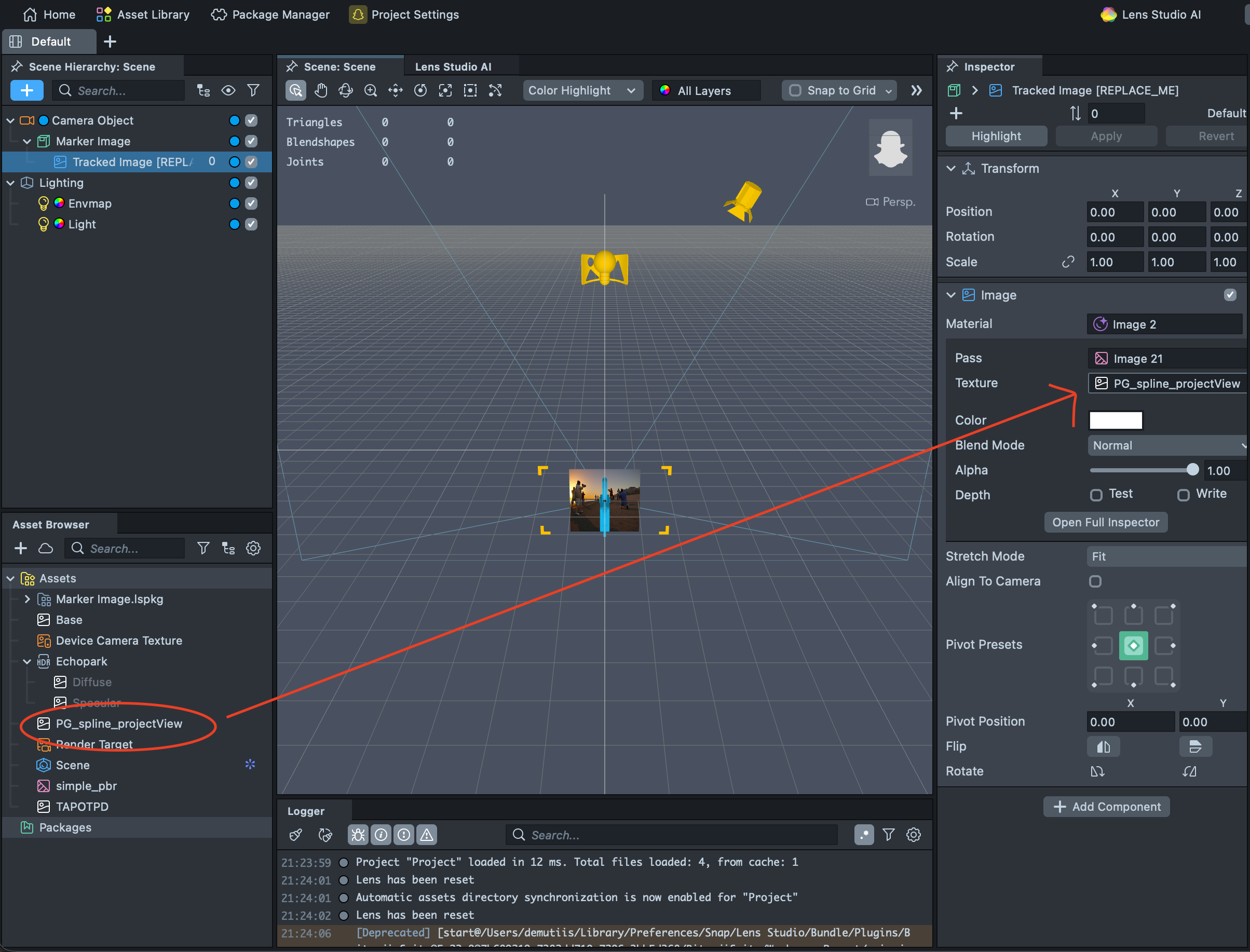The image size is (1250, 952).
Task: Pick the rotate gizmo tool
Action: pyautogui.click(x=420, y=91)
